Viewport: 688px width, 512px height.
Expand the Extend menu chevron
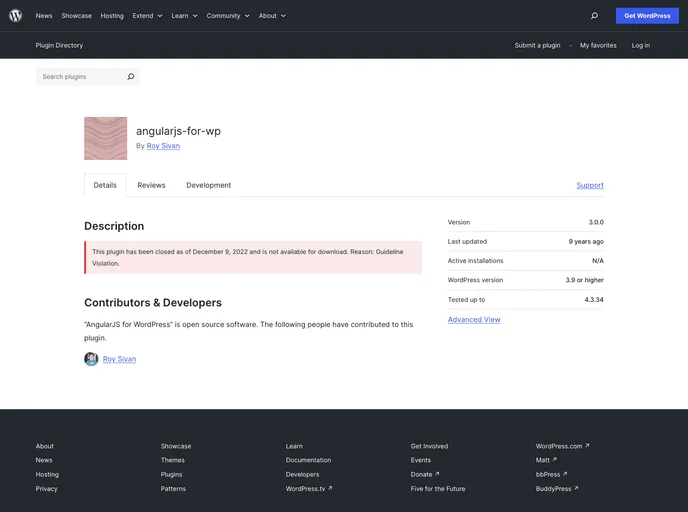pyautogui.click(x=160, y=16)
